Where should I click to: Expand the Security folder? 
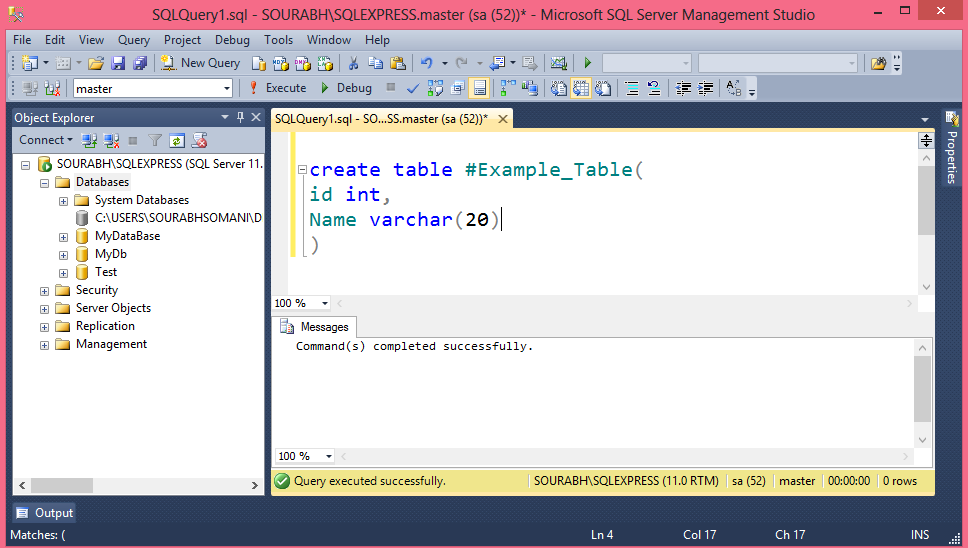pyautogui.click(x=45, y=291)
